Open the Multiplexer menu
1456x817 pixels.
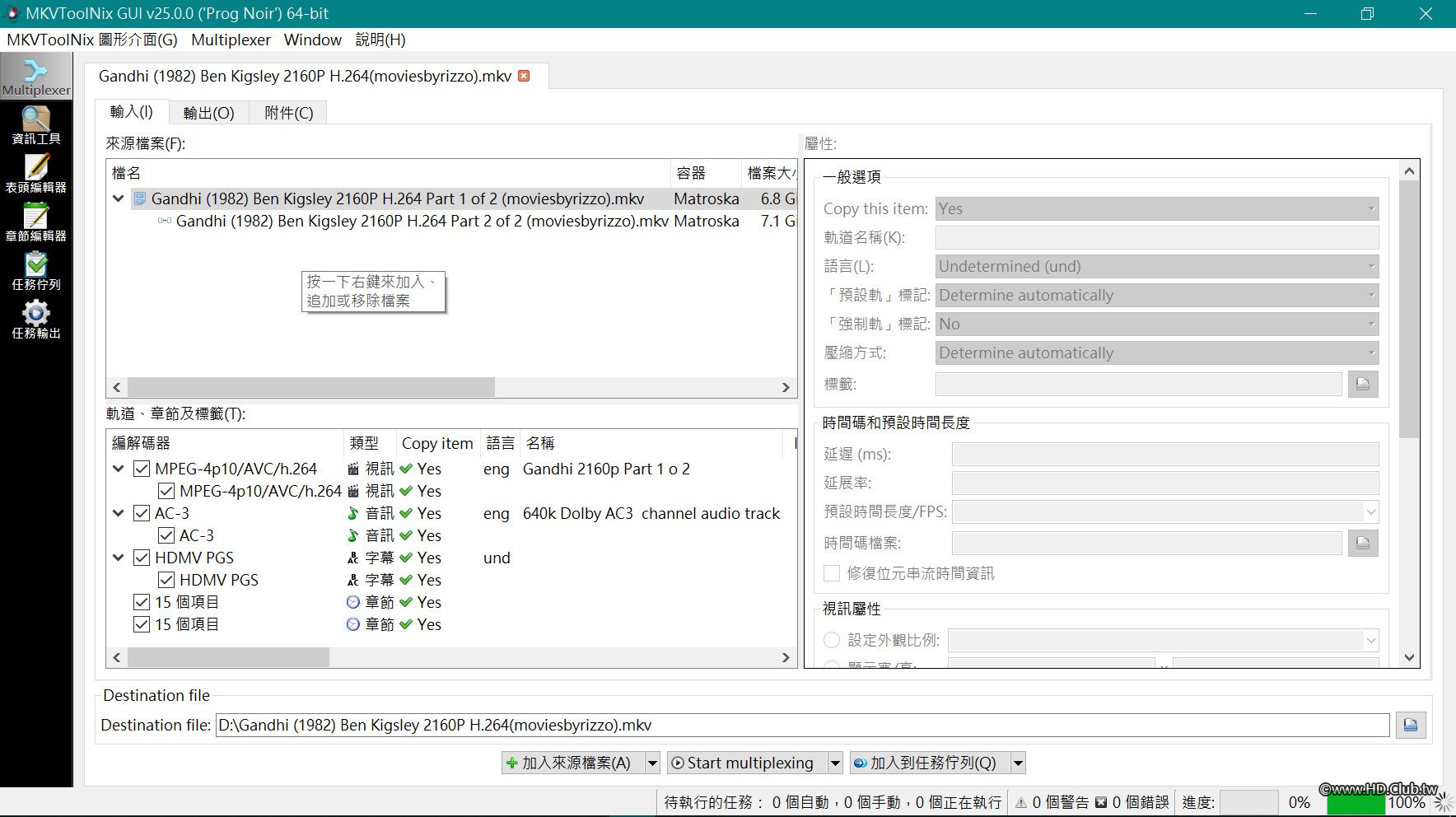231,40
